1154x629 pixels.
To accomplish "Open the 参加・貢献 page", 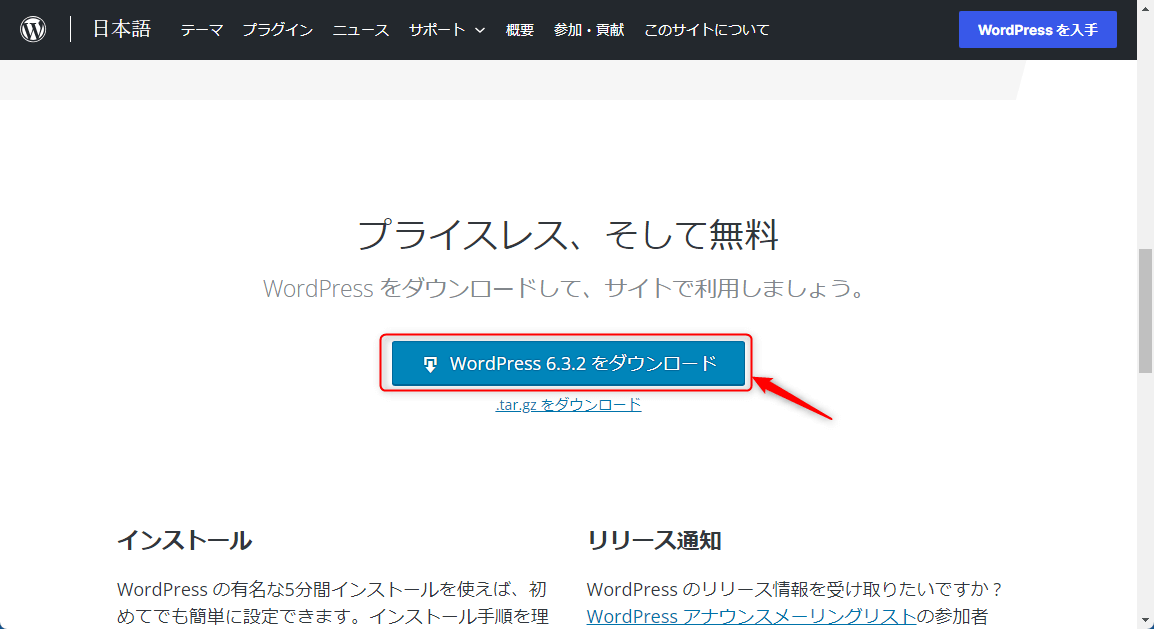I will click(588, 30).
